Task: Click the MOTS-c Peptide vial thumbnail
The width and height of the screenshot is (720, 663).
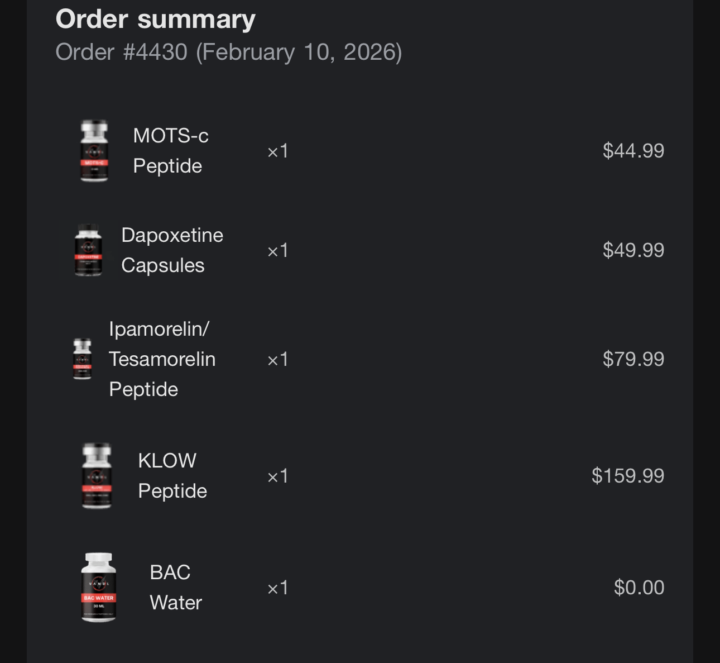Action: coord(94,151)
